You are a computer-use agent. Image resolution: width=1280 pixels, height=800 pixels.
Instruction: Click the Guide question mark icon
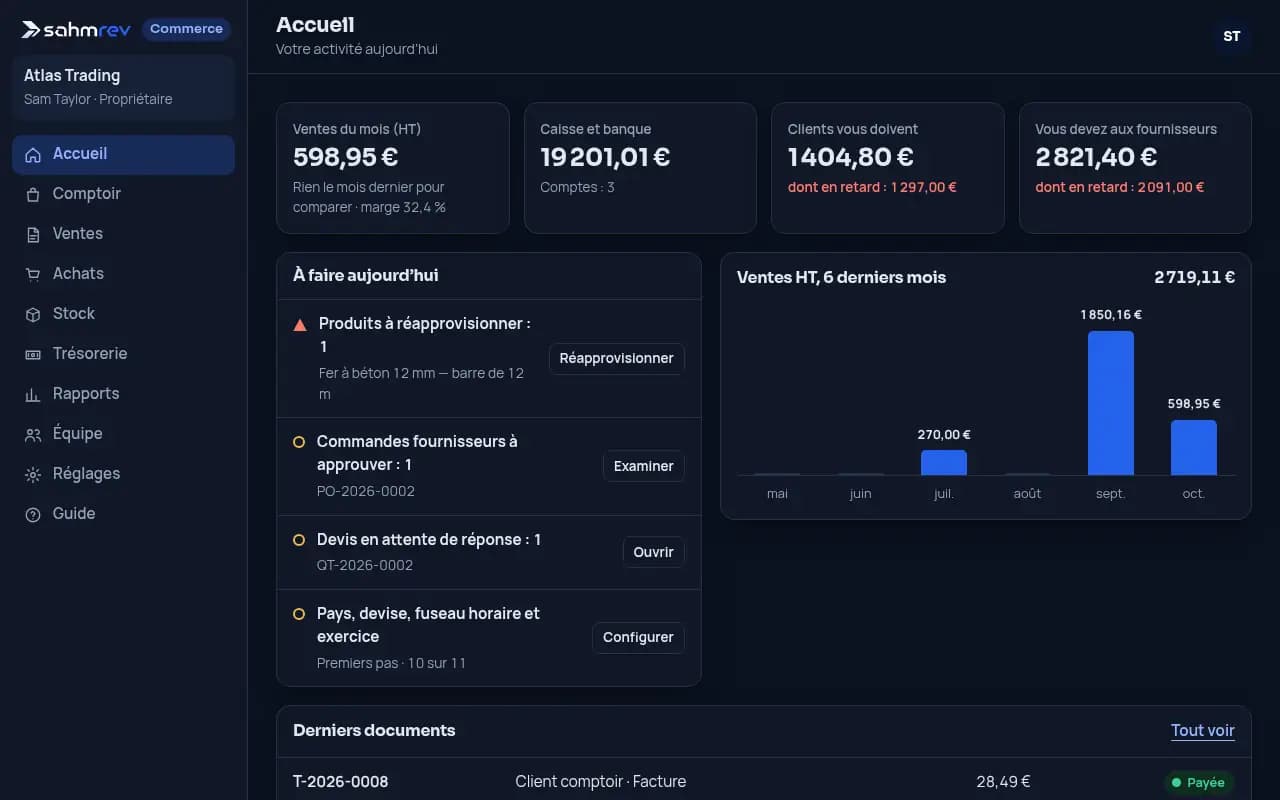point(33,515)
